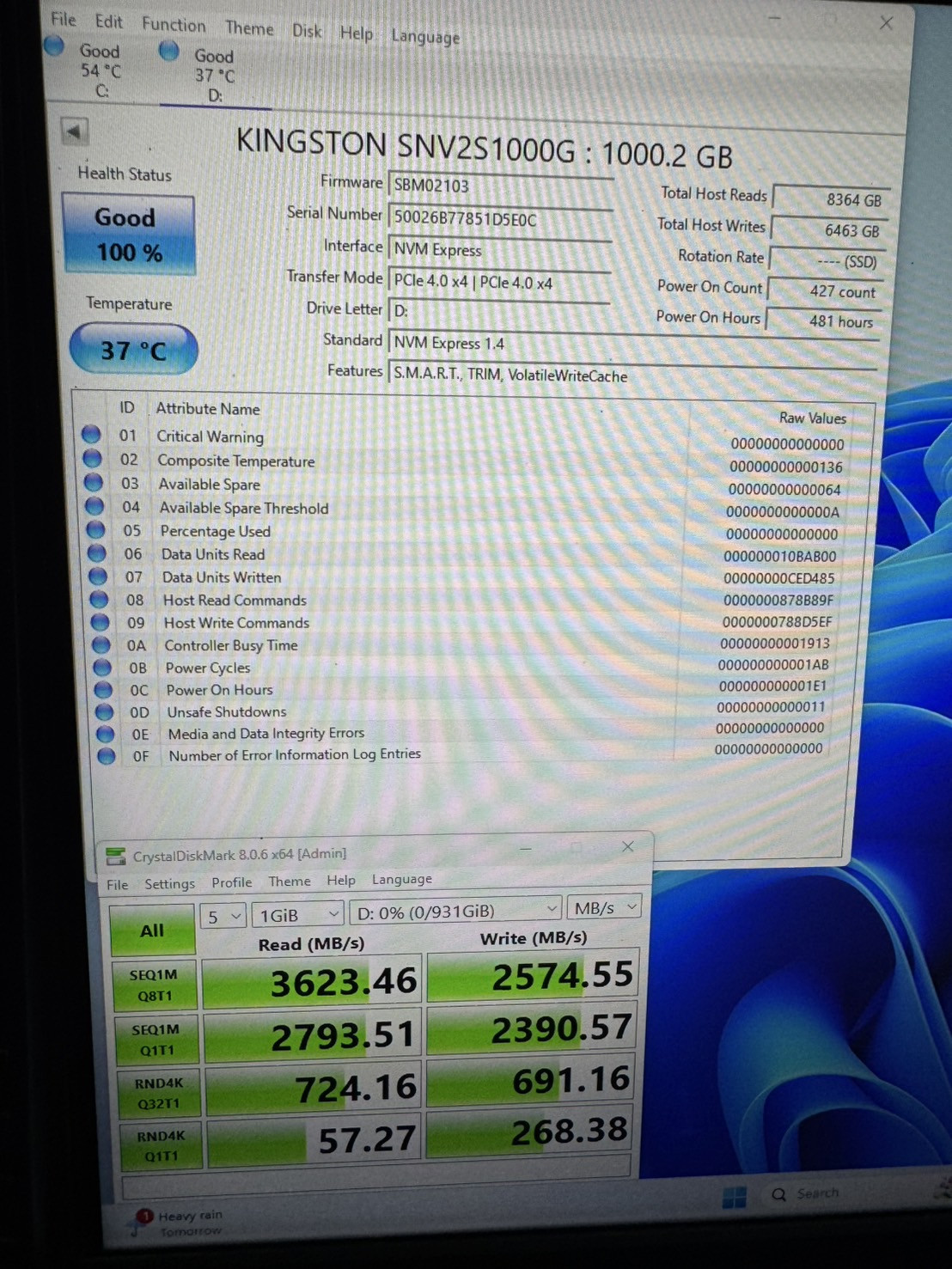Click the Good 100 % health status button
952x1269 pixels.
(x=129, y=235)
